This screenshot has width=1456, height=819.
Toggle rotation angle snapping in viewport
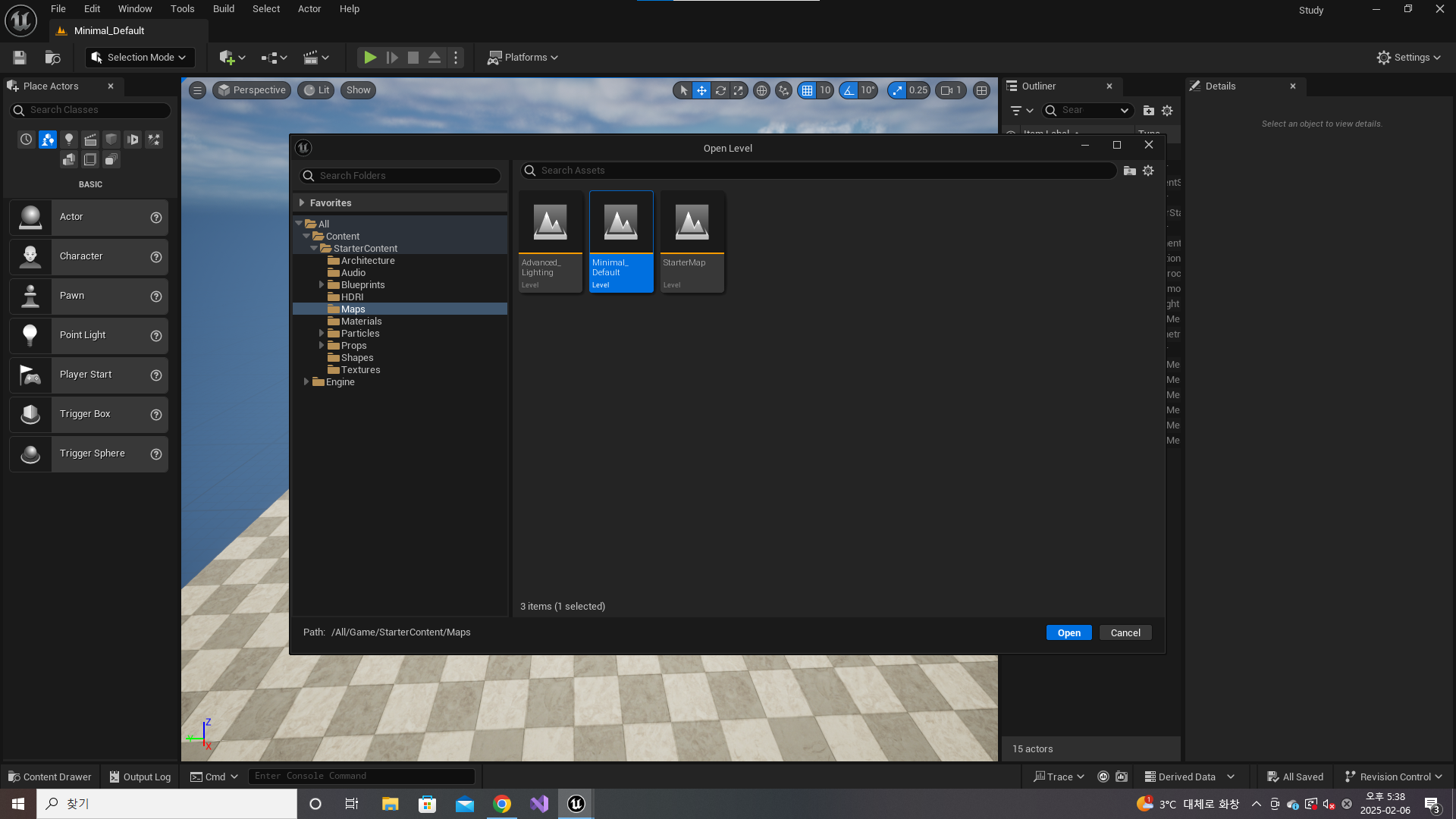tap(849, 90)
